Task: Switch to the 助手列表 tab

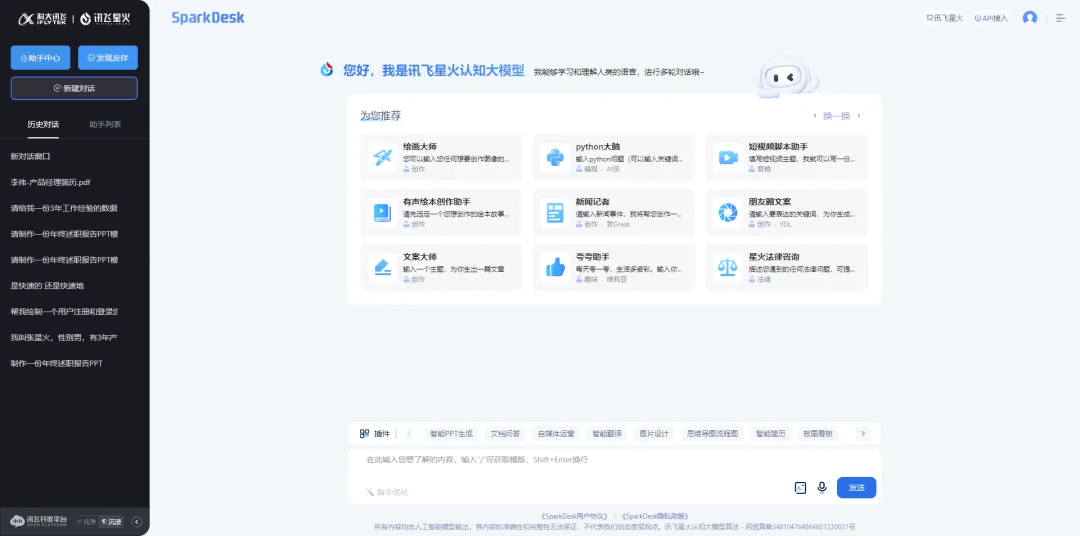Action: 105,125
